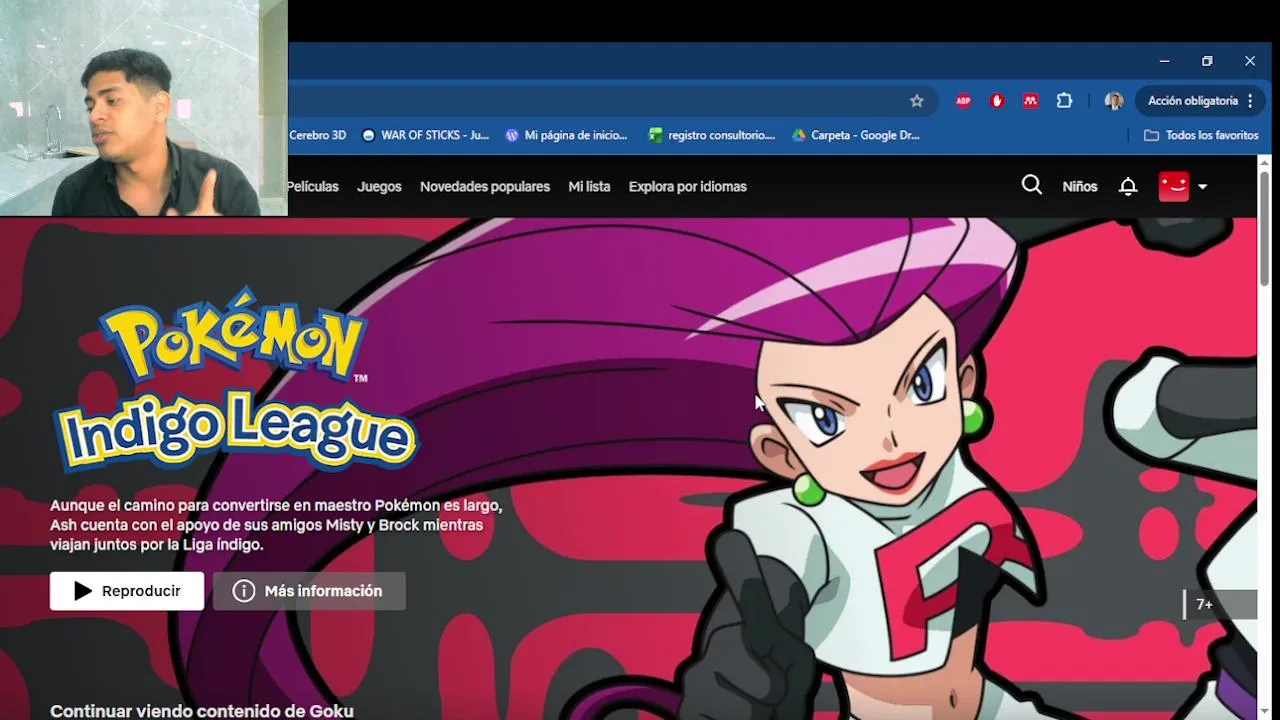The height and width of the screenshot is (720, 1280).
Task: Expand the profile dropdown arrow
Action: [1202, 187]
